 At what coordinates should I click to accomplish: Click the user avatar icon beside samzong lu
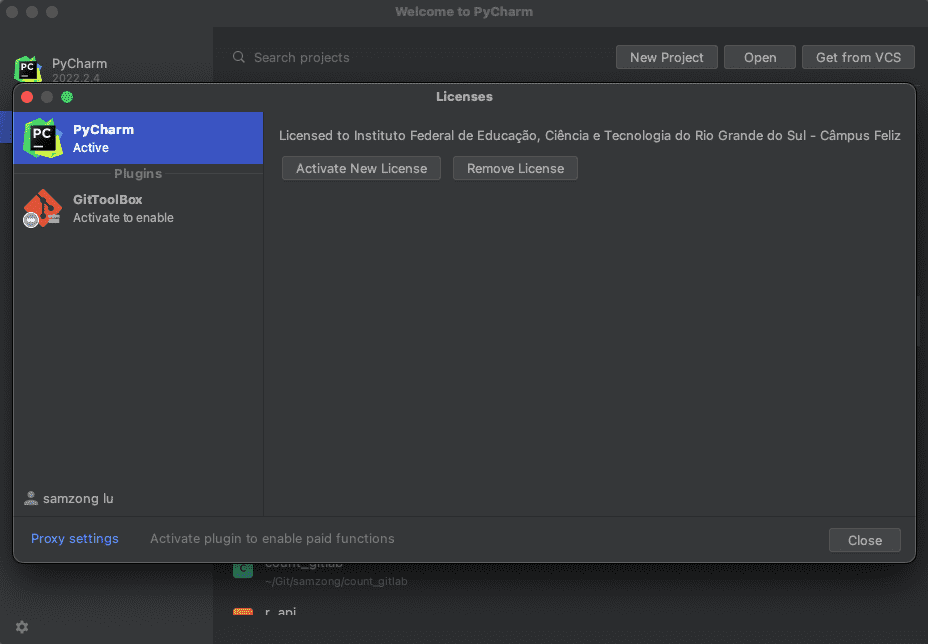click(x=31, y=498)
